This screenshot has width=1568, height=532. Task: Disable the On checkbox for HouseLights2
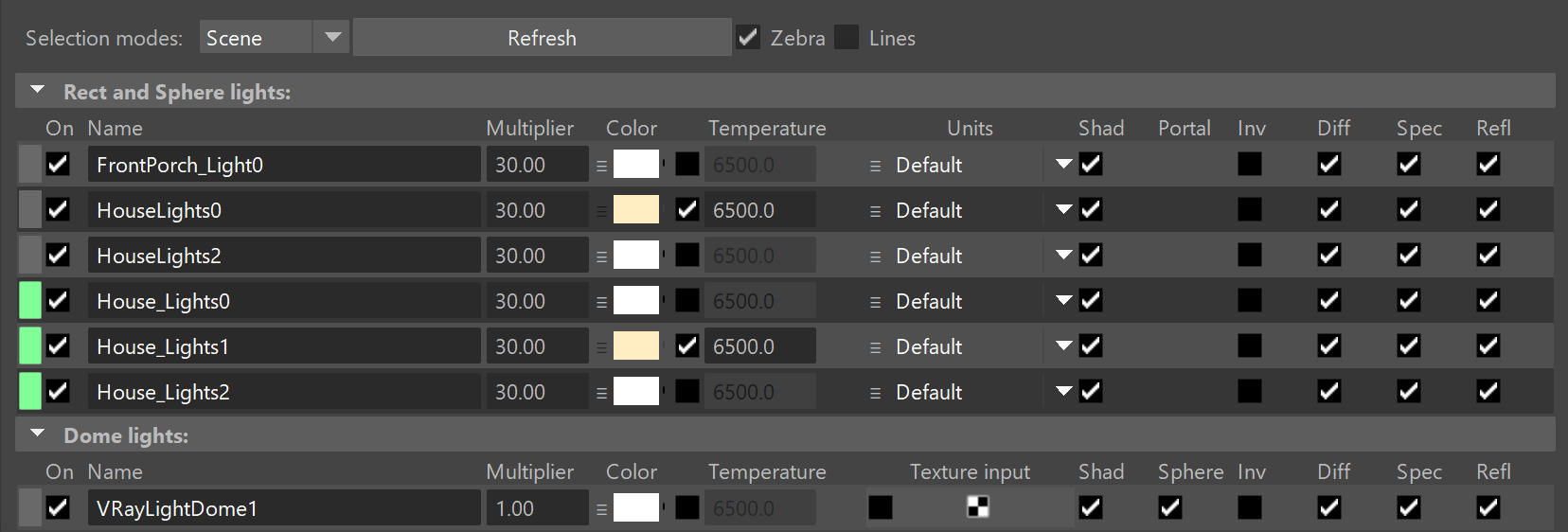pos(58,255)
